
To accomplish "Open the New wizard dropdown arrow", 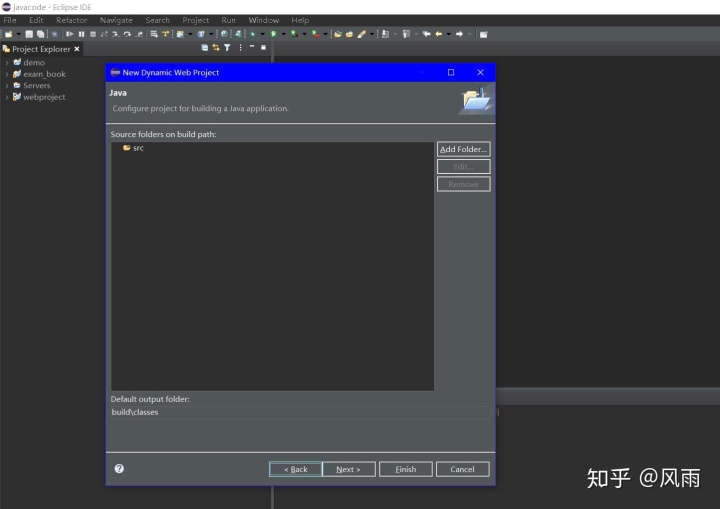I will click(x=19, y=34).
